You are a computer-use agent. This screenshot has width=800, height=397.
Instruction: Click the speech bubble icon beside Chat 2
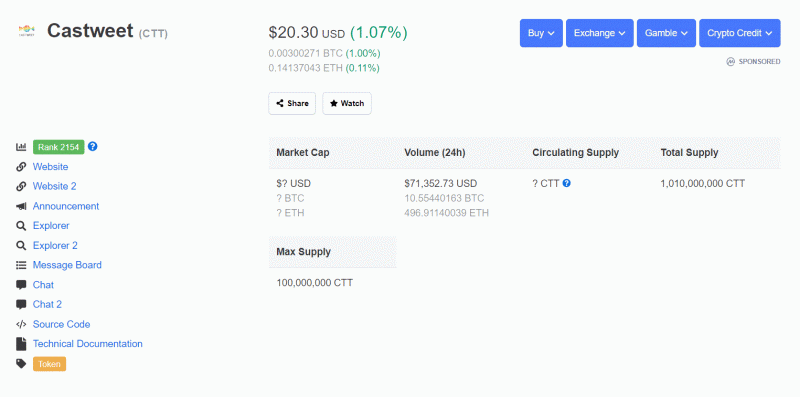(21, 304)
